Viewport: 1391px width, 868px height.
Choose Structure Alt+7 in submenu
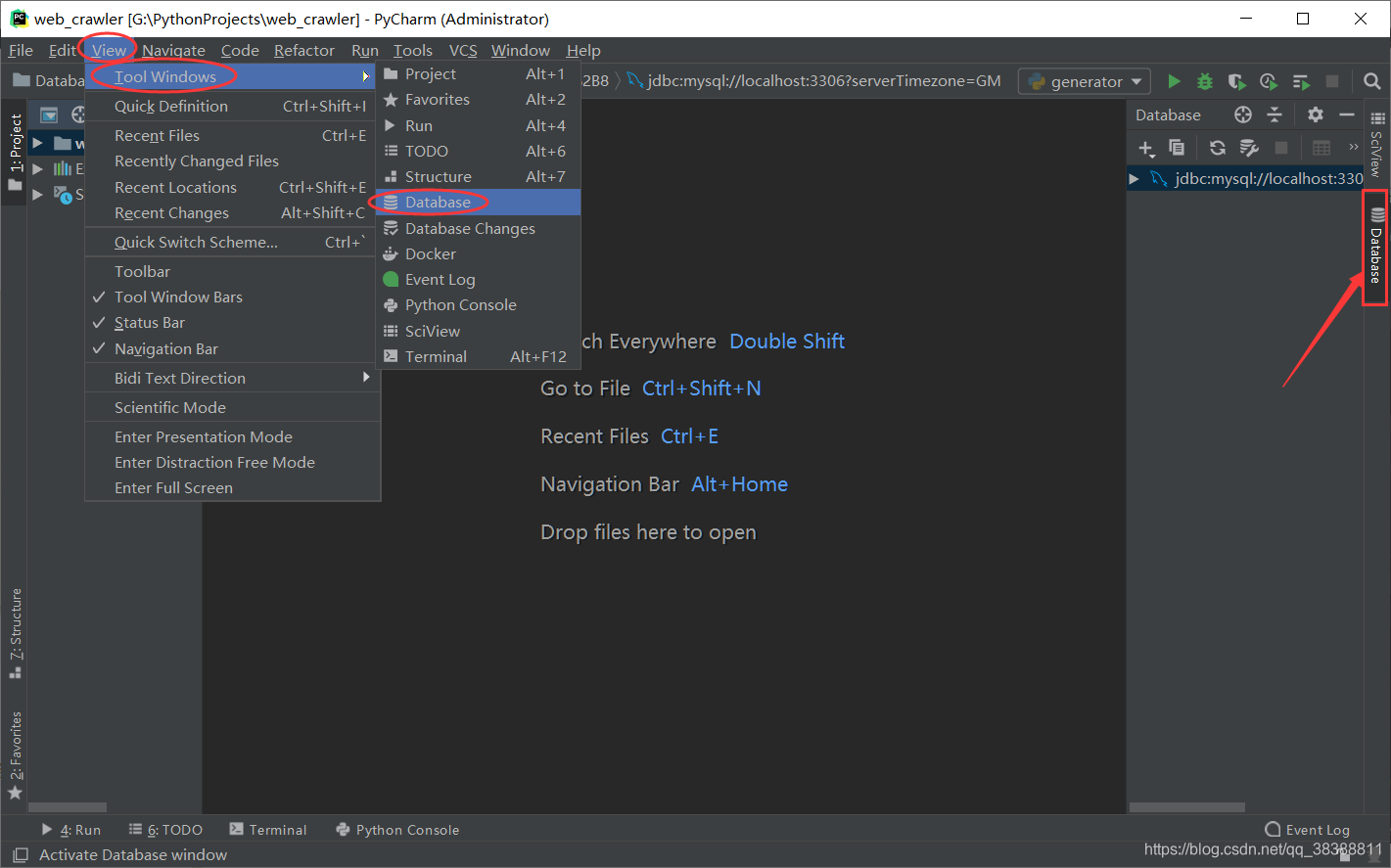coord(479,176)
